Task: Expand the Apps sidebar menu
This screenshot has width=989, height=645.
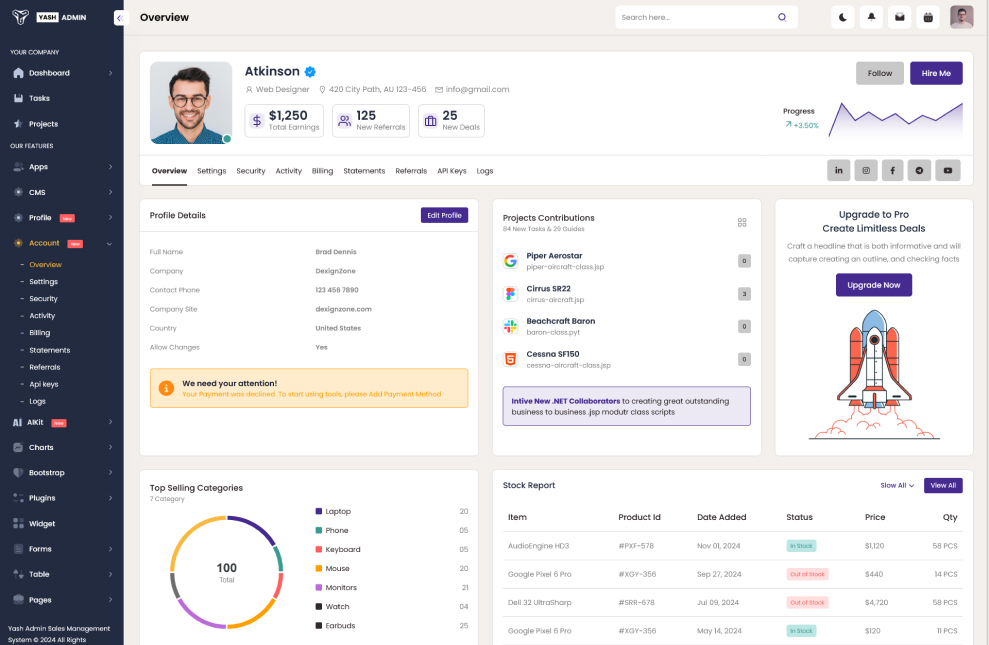Action: pyautogui.click(x=62, y=167)
